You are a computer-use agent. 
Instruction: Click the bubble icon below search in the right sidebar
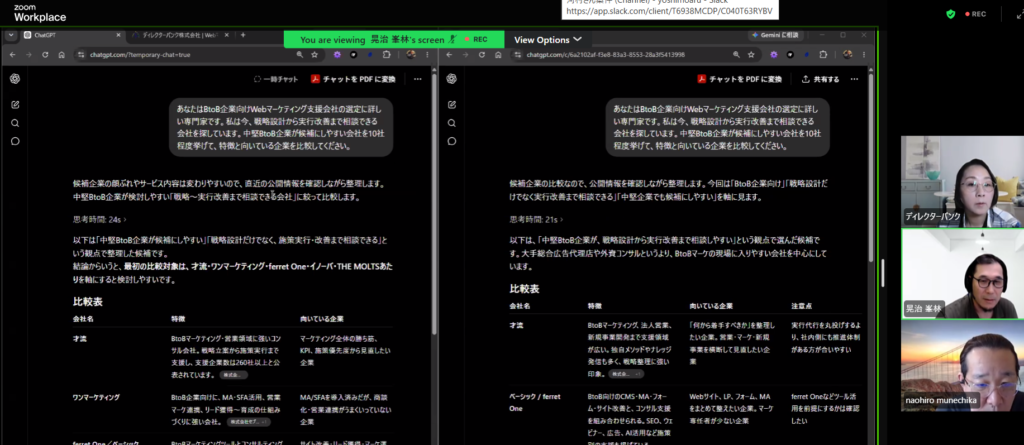451,141
